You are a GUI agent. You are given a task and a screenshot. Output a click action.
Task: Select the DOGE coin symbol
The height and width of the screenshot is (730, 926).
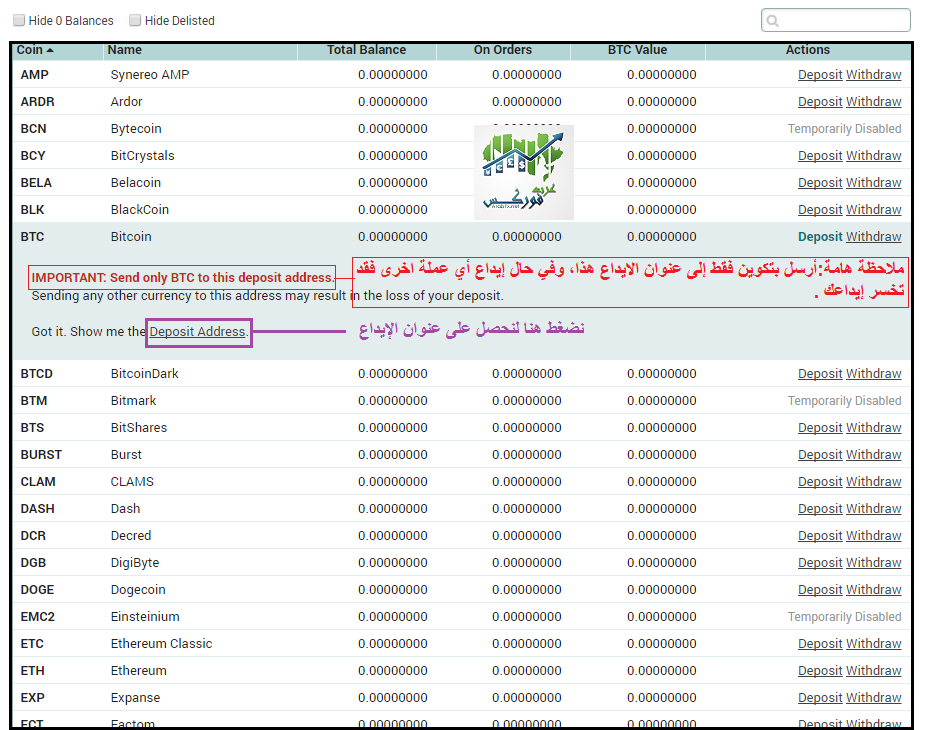[37, 590]
